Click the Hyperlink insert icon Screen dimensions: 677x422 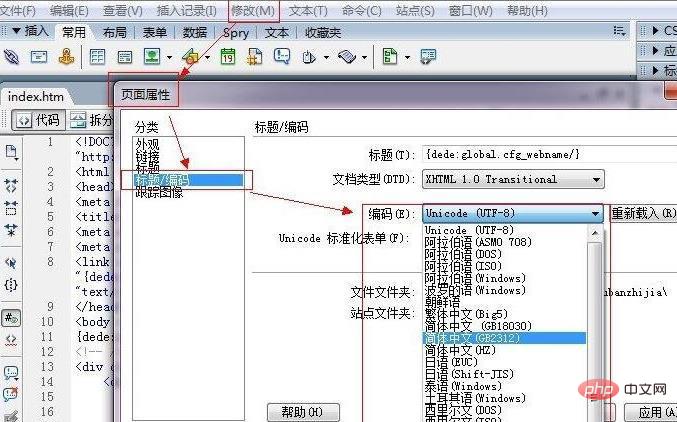(11, 57)
